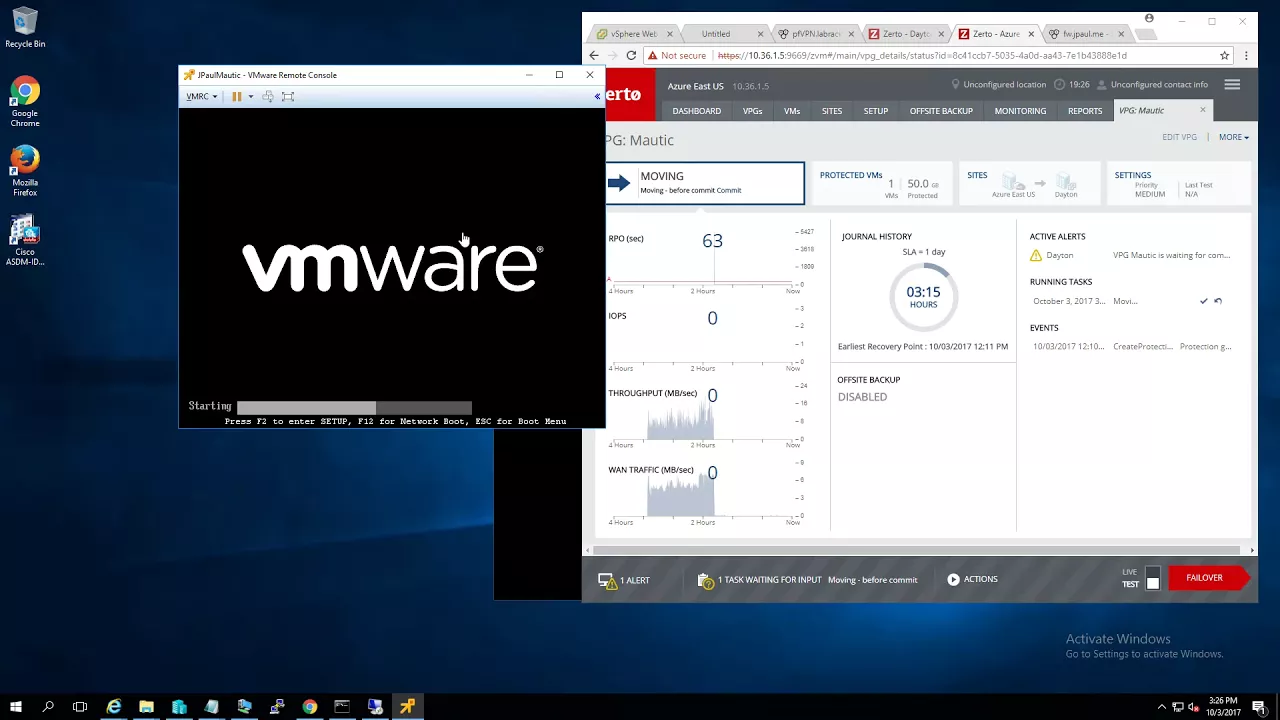The width and height of the screenshot is (1280, 720).
Task: Open the PROTECTED VMs panel
Action: [x=880, y=183]
